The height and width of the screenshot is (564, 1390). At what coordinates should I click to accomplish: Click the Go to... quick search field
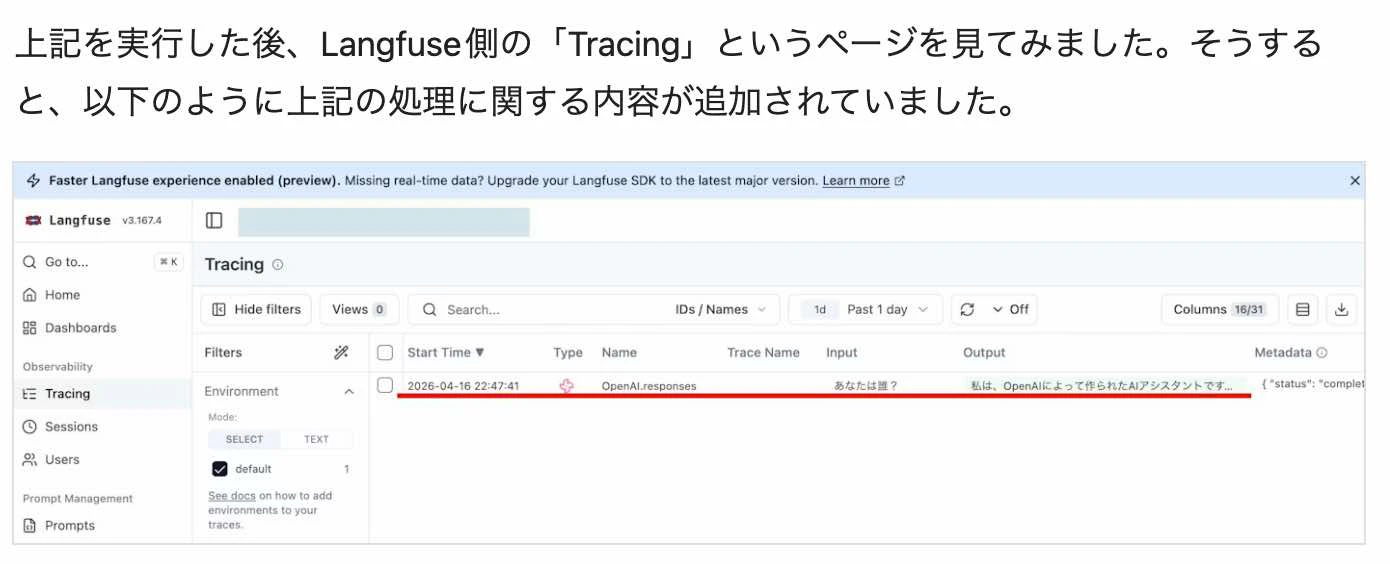[102, 262]
